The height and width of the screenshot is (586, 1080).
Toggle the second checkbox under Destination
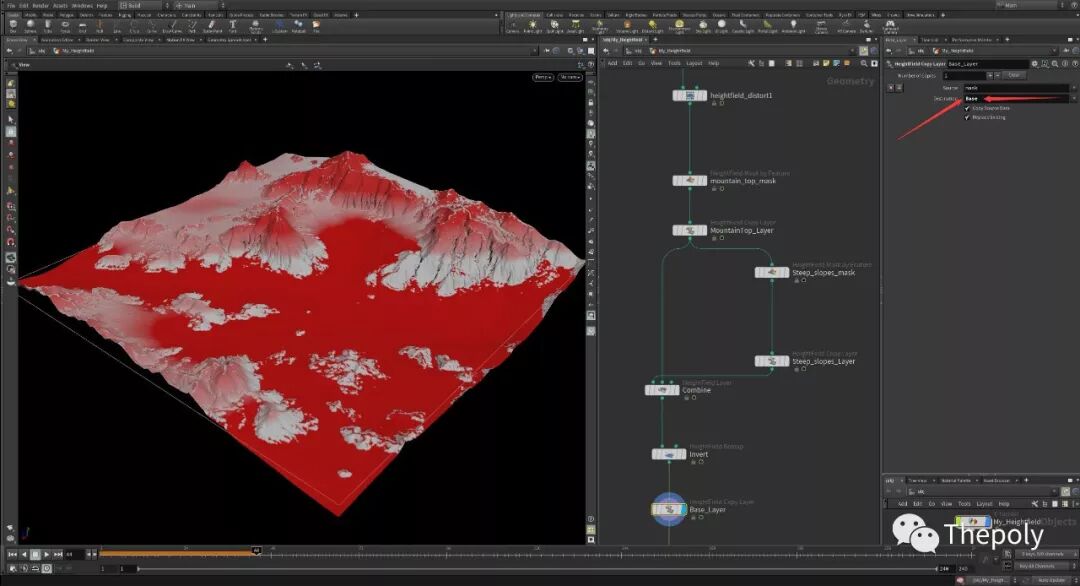[967, 117]
